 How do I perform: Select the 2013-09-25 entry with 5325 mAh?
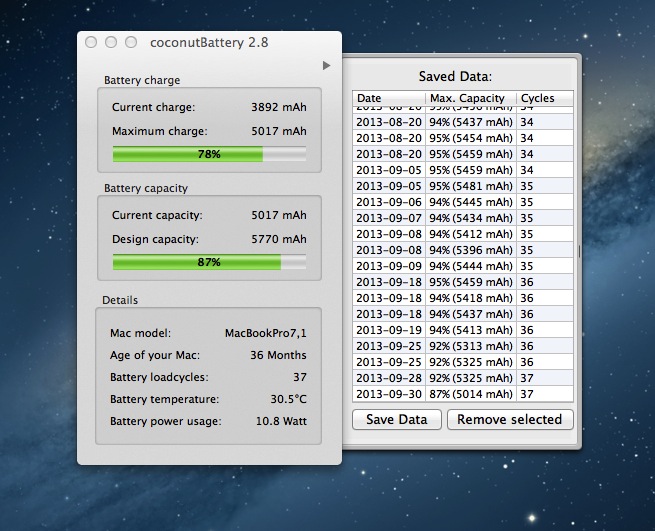pos(463,362)
